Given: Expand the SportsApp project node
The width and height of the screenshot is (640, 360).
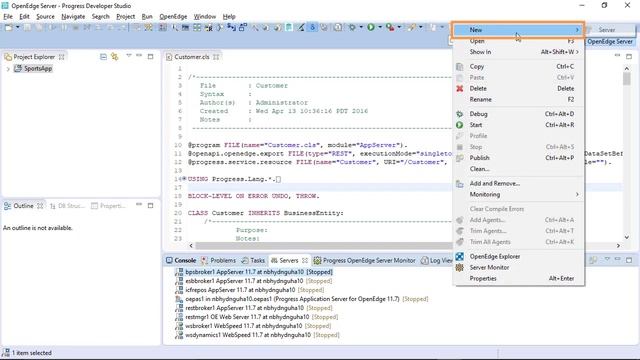Looking at the screenshot, I should [8, 69].
